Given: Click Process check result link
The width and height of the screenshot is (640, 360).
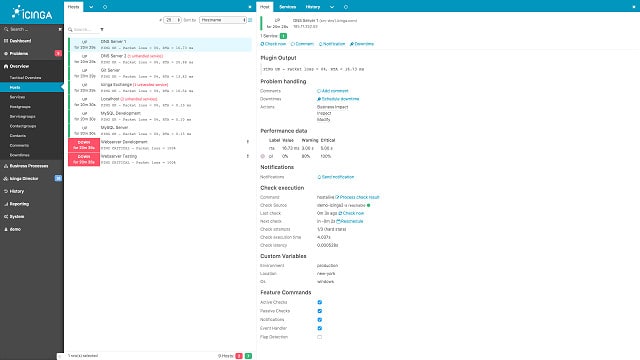Looking at the screenshot, I should (x=358, y=197).
